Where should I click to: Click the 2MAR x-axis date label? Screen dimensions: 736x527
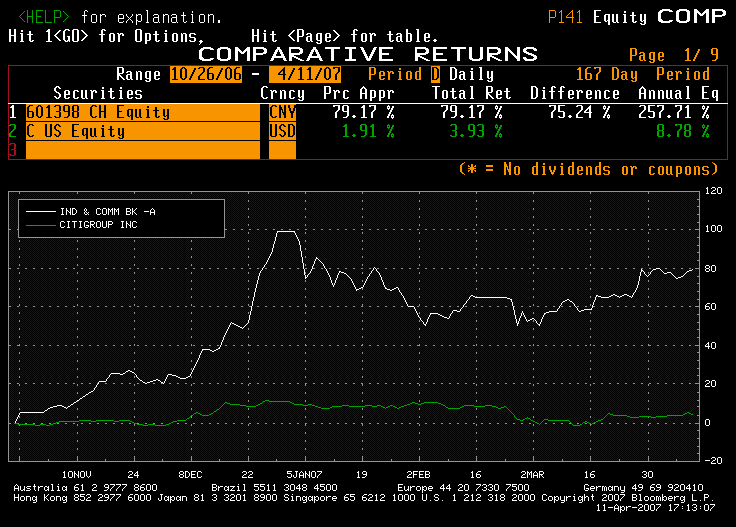[532, 474]
